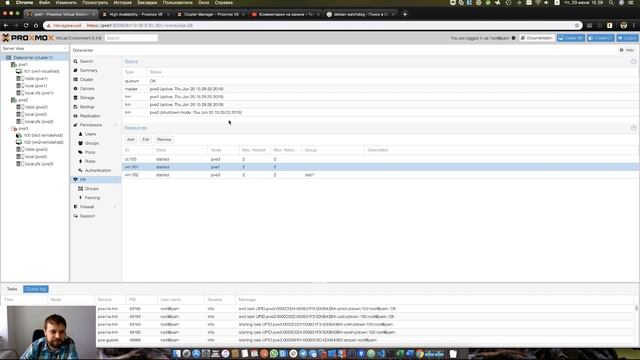Edit the selected HA resource

click(146, 140)
